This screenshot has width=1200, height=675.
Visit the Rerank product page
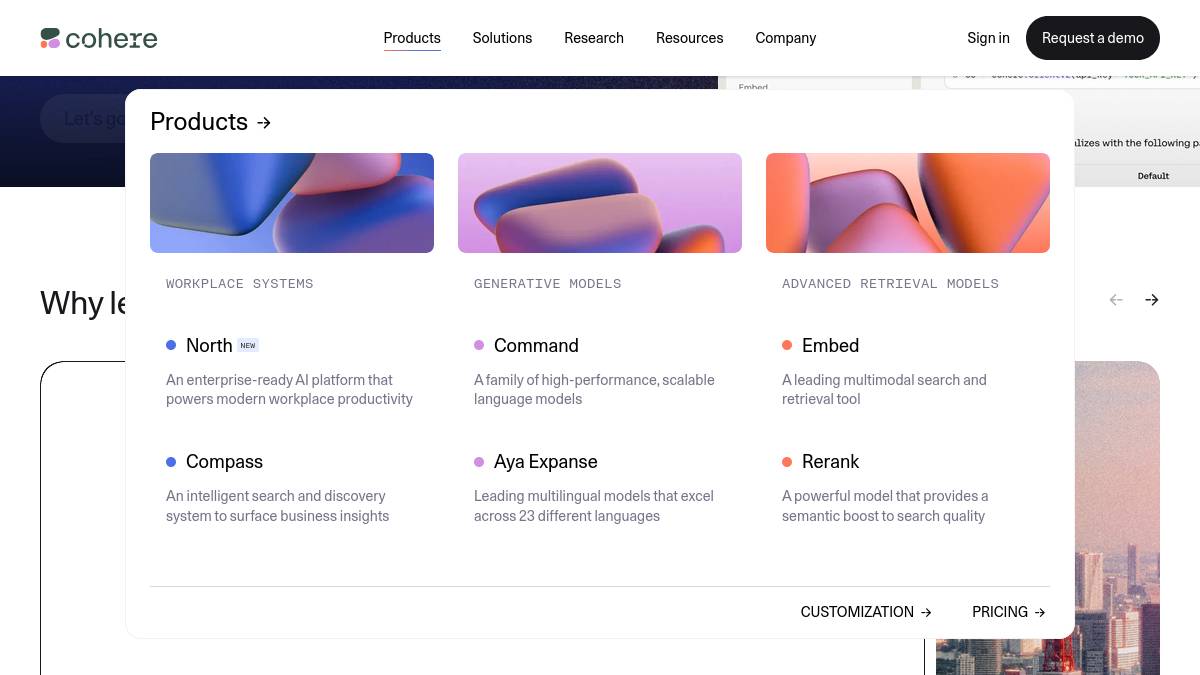830,462
